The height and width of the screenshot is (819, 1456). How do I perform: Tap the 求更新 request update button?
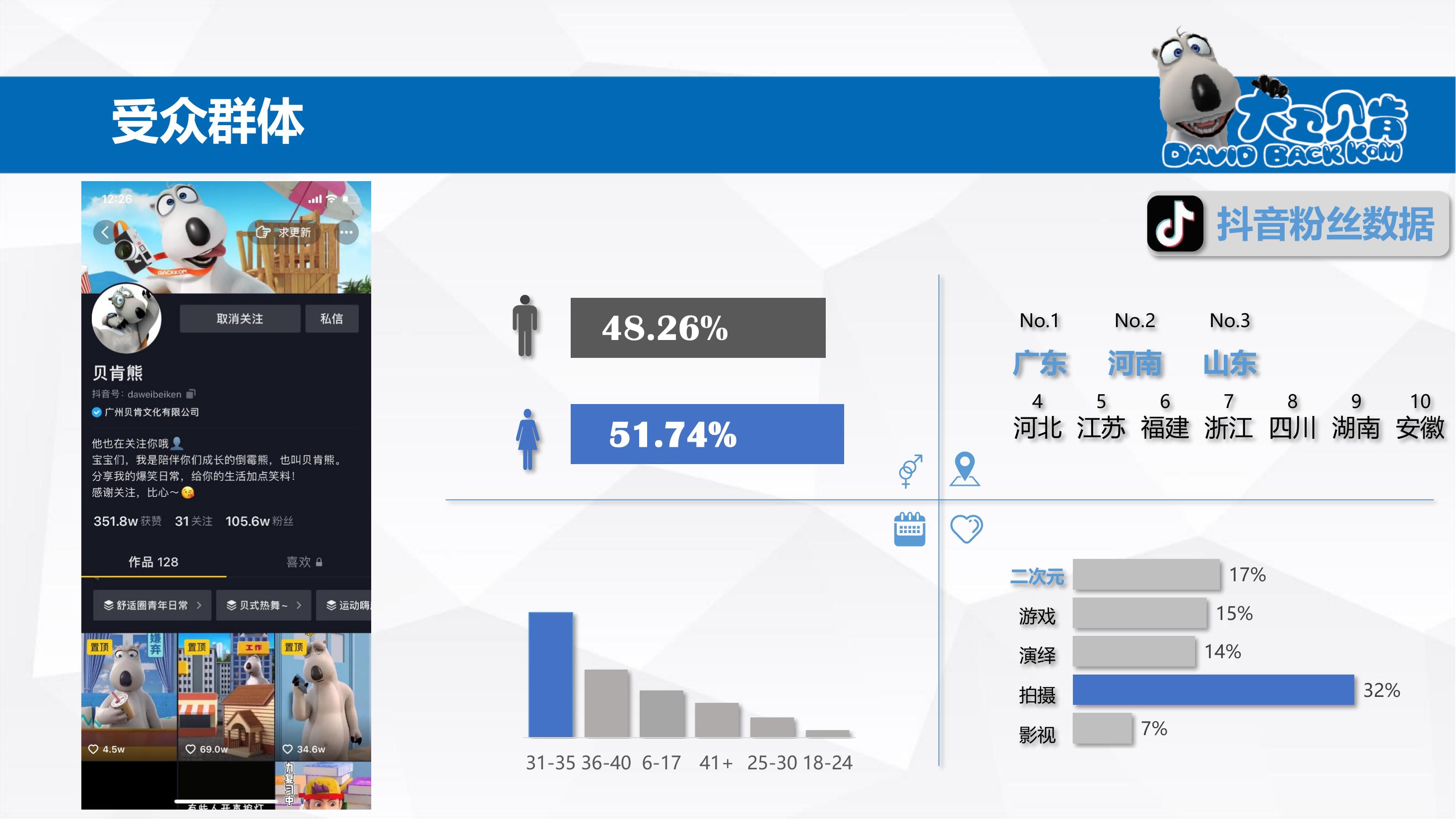284,232
